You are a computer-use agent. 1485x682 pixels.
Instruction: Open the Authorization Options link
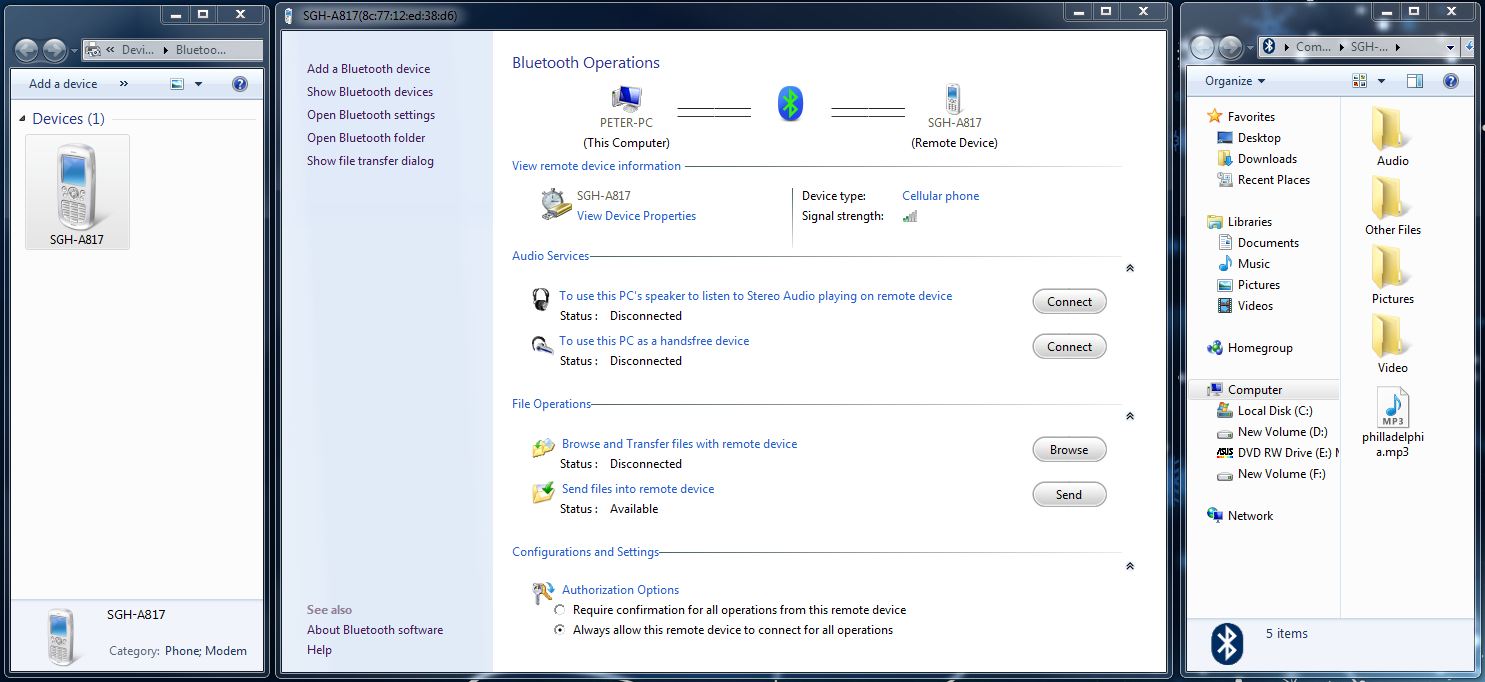click(x=620, y=590)
